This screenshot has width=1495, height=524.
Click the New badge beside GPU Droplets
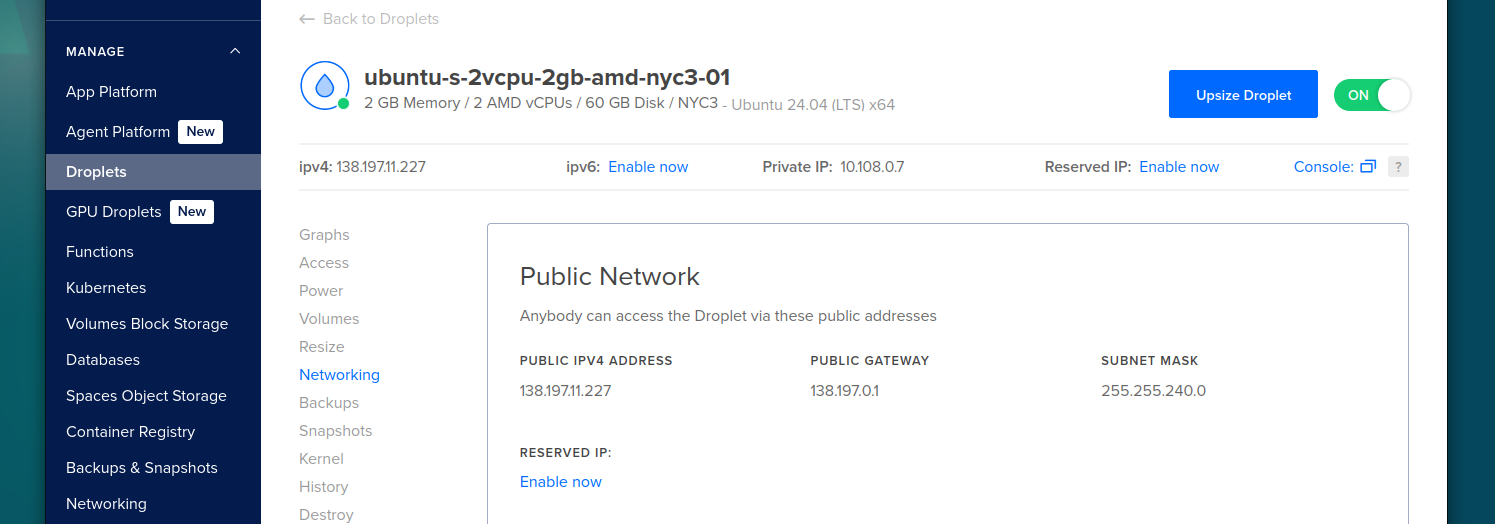[x=192, y=212]
